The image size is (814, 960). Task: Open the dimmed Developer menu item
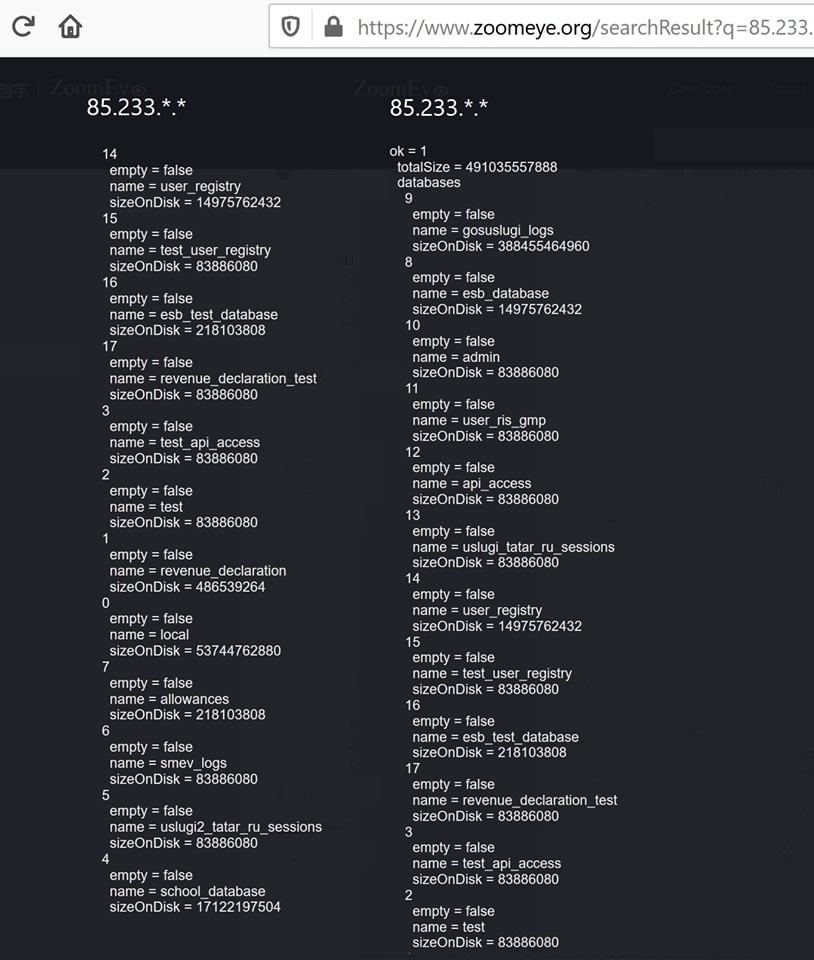700,89
